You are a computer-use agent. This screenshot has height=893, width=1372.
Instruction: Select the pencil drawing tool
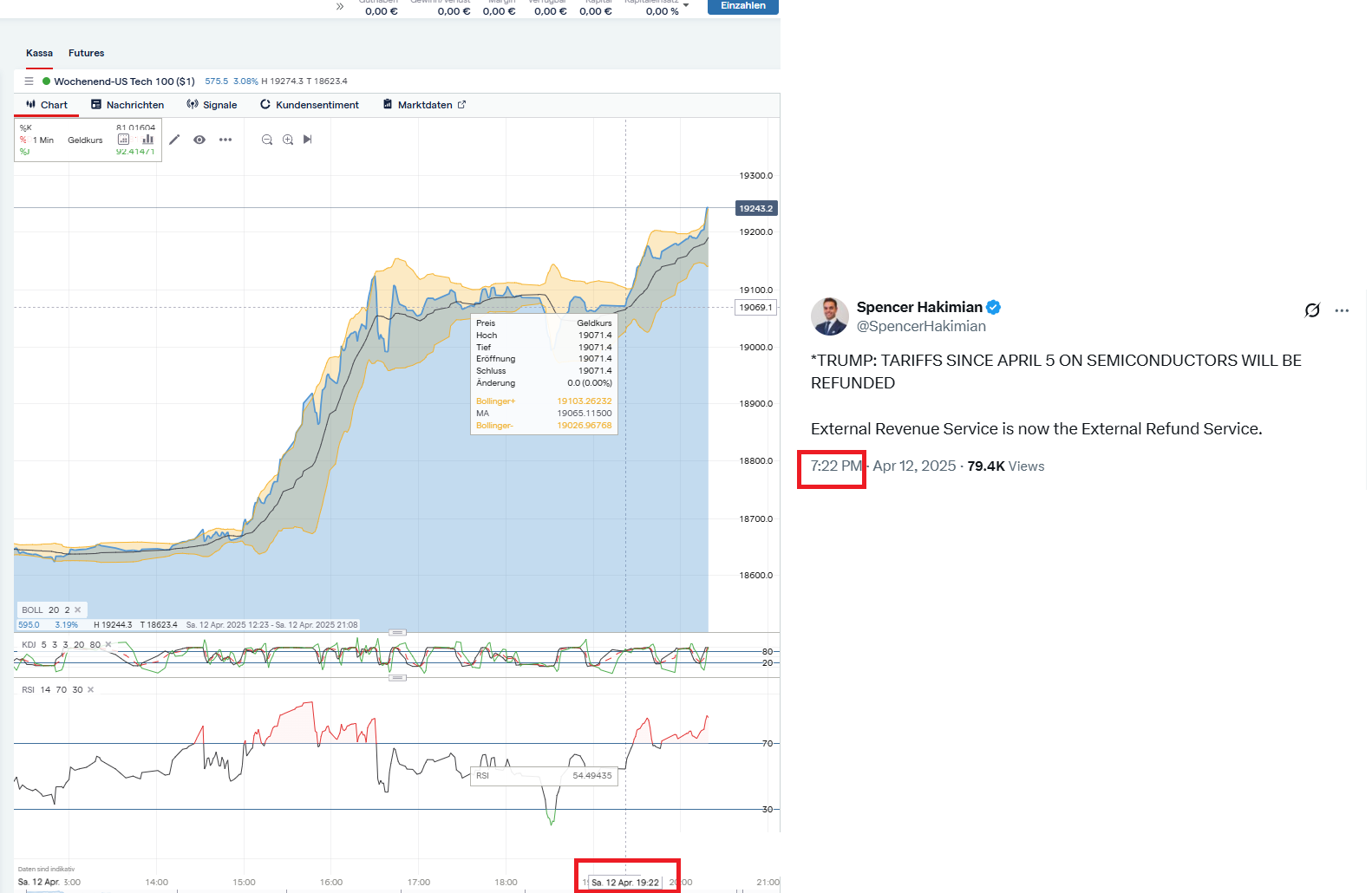[174, 140]
